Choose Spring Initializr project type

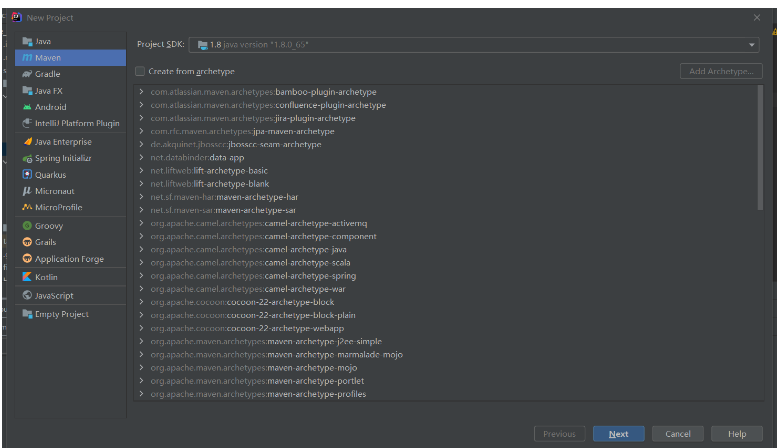coord(70,158)
